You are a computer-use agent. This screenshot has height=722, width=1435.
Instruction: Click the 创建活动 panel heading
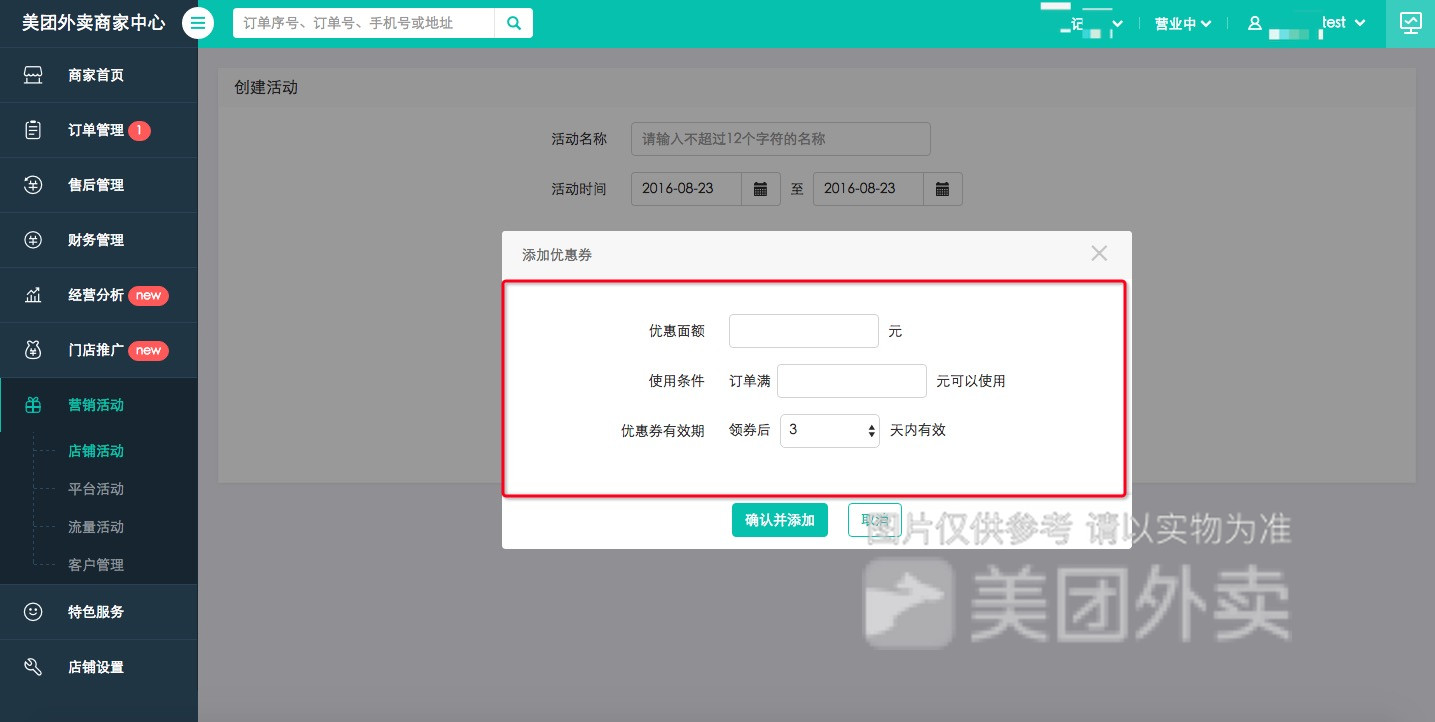pos(266,87)
